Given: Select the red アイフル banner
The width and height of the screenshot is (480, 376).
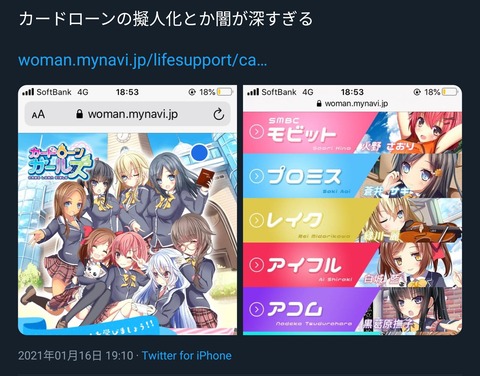Looking at the screenshot, I should tap(352, 265).
